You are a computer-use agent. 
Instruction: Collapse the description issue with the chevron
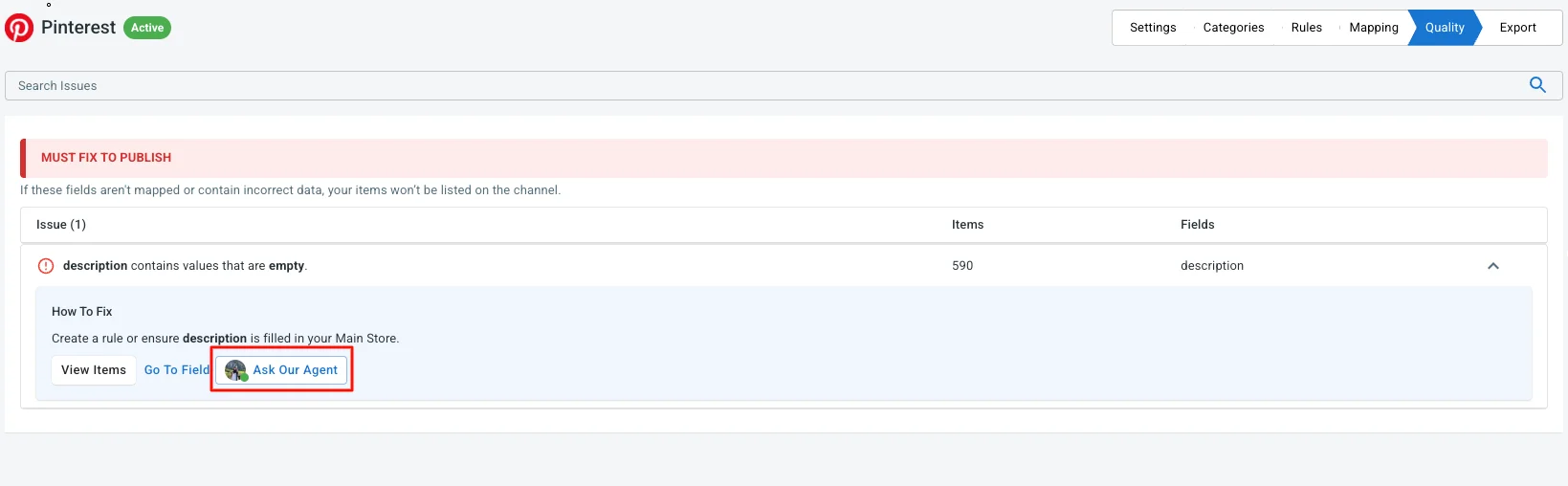click(x=1492, y=266)
